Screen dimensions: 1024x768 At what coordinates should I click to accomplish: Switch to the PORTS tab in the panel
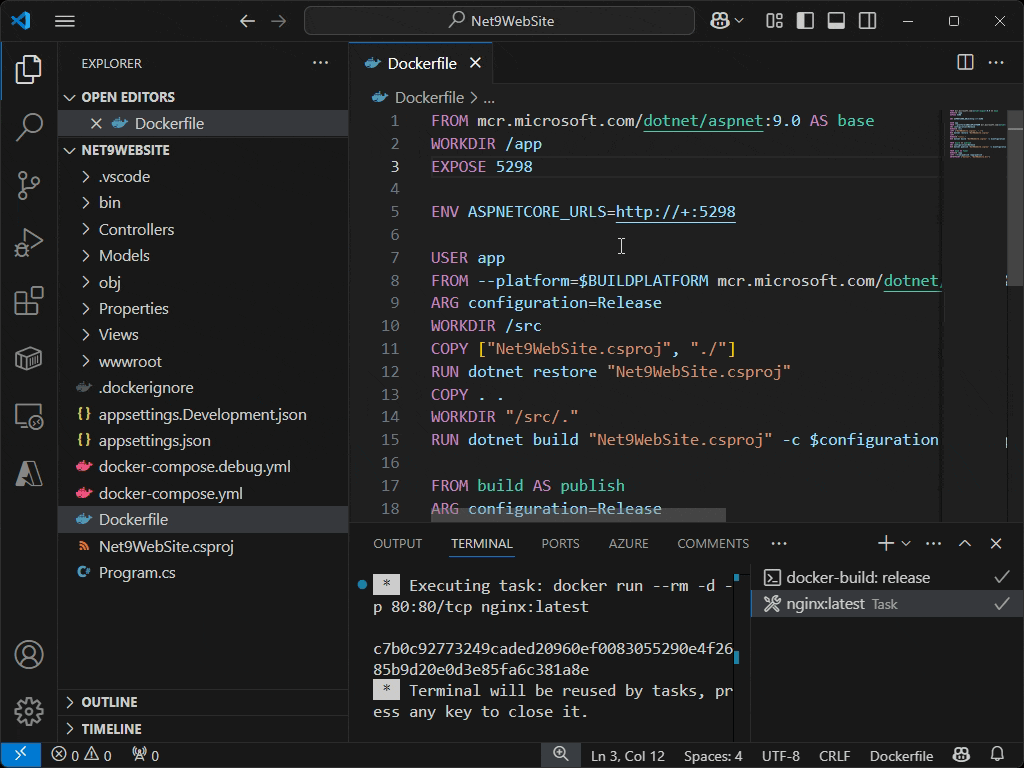click(560, 543)
